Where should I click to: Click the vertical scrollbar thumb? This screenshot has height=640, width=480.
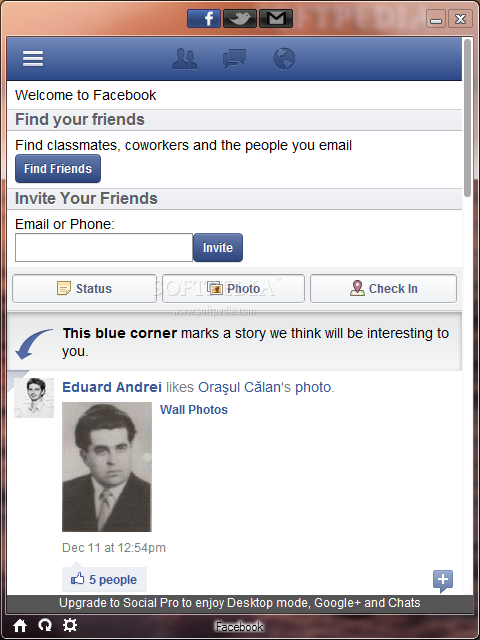468,118
